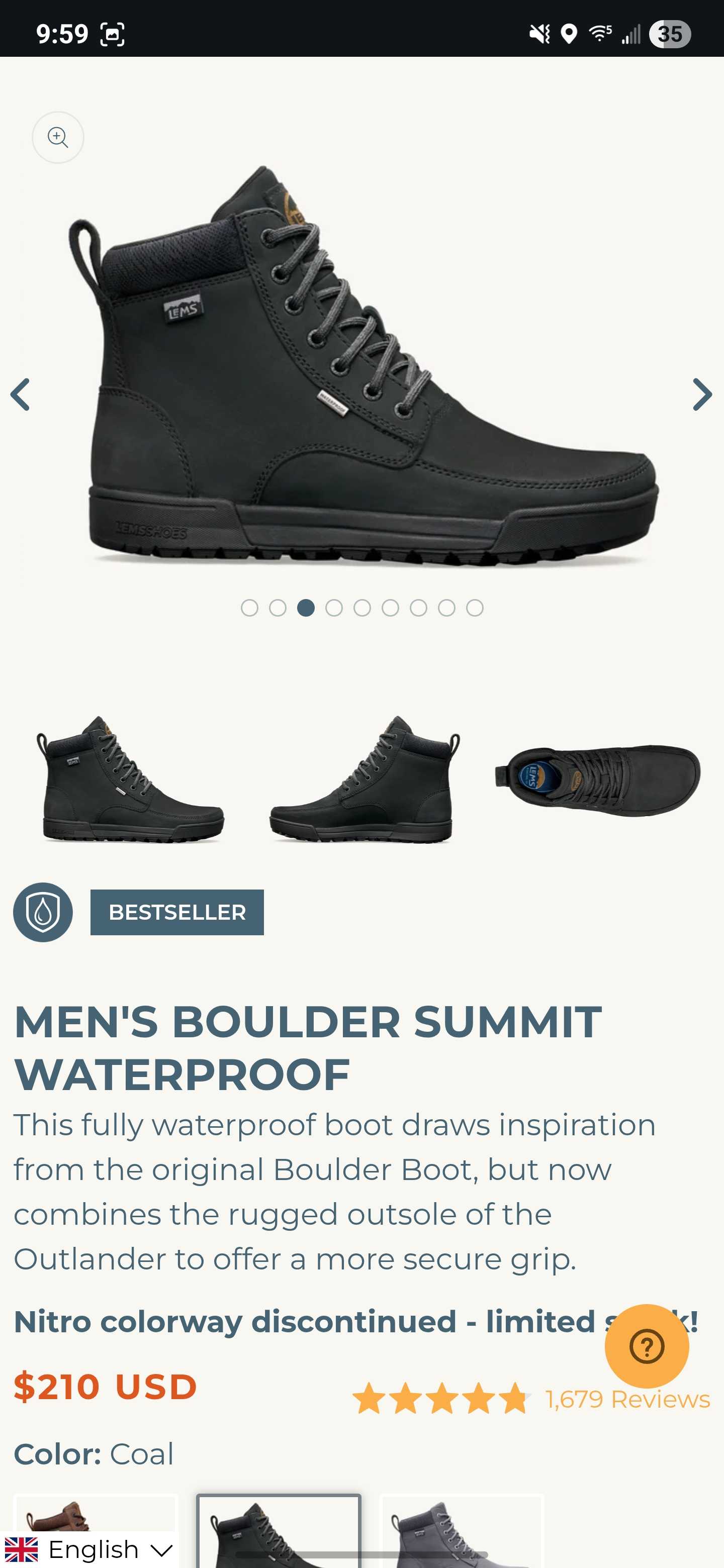This screenshot has height=1568, width=724.
Task: Tap the Wi-Fi status bar icon
Action: (x=600, y=33)
